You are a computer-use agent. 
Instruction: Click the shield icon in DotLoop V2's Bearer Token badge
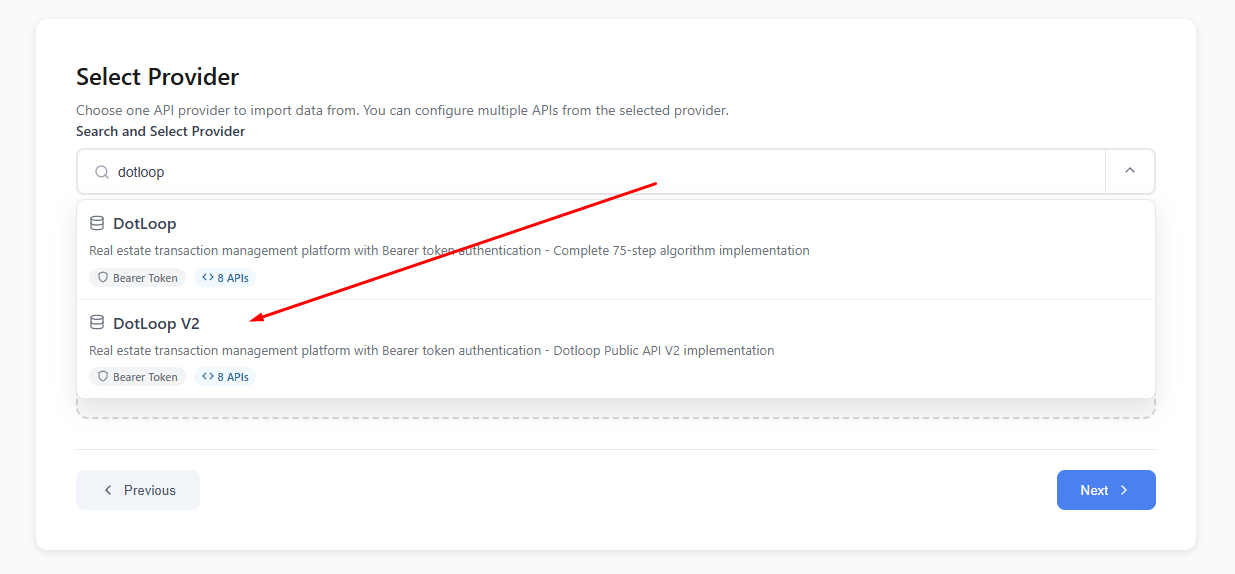click(102, 377)
